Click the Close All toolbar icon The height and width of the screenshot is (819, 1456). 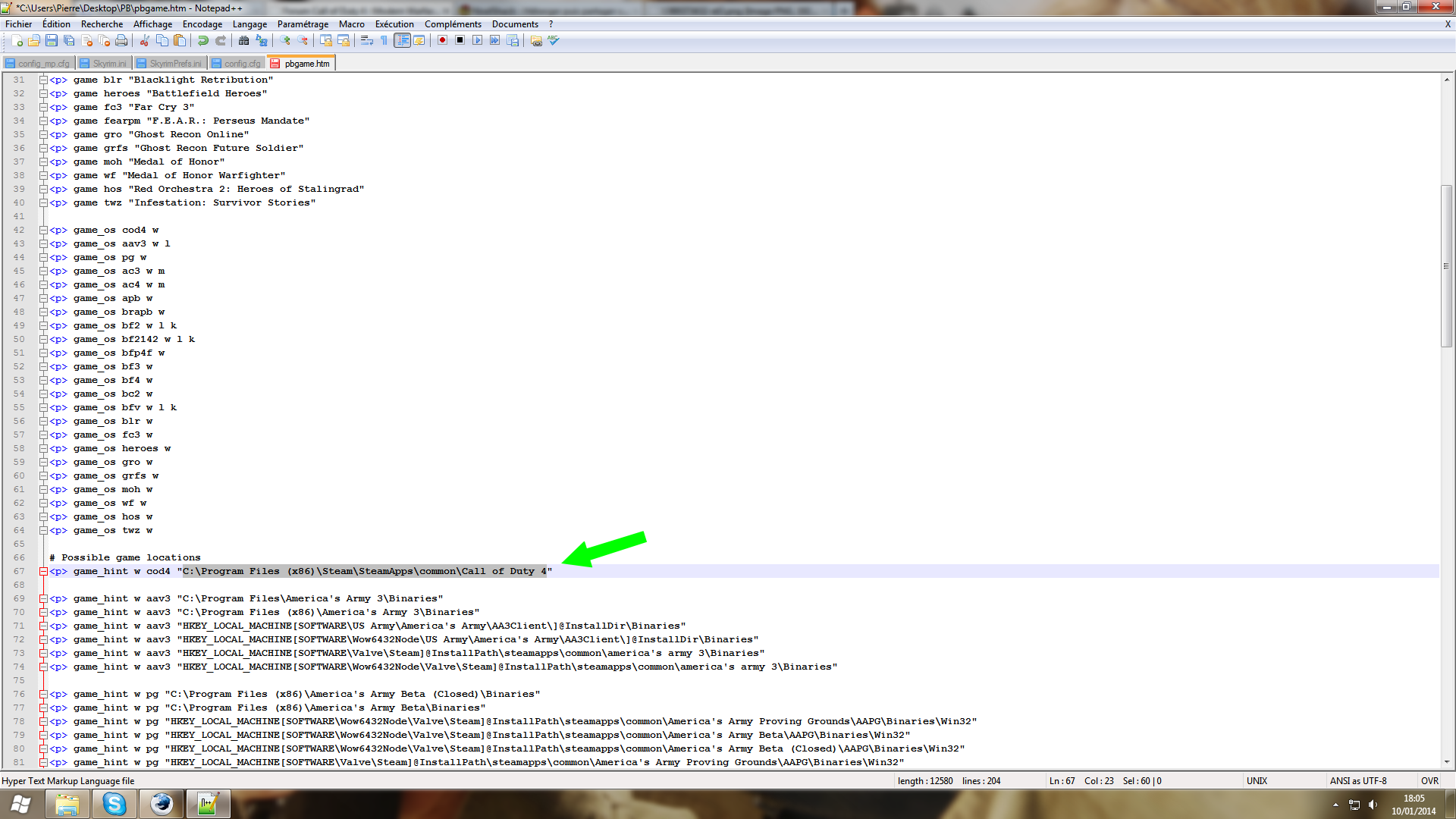pos(104,41)
